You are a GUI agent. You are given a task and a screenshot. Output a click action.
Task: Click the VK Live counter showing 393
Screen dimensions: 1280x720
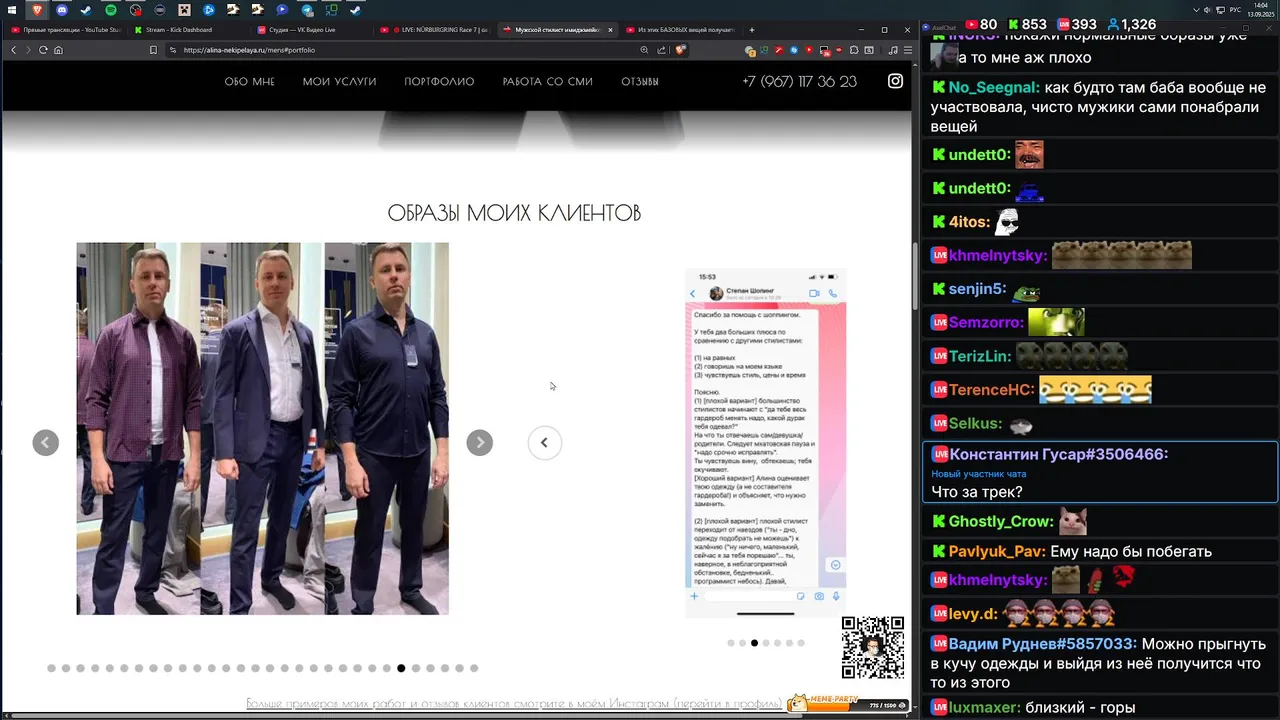click(x=1077, y=24)
